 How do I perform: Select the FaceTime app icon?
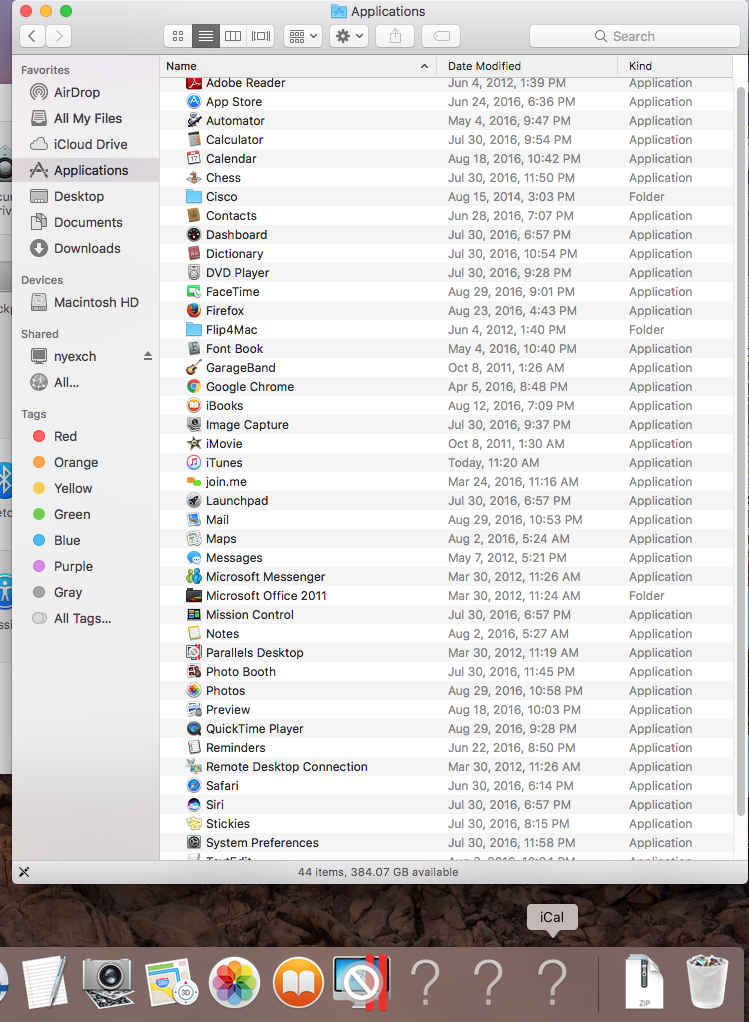[194, 291]
